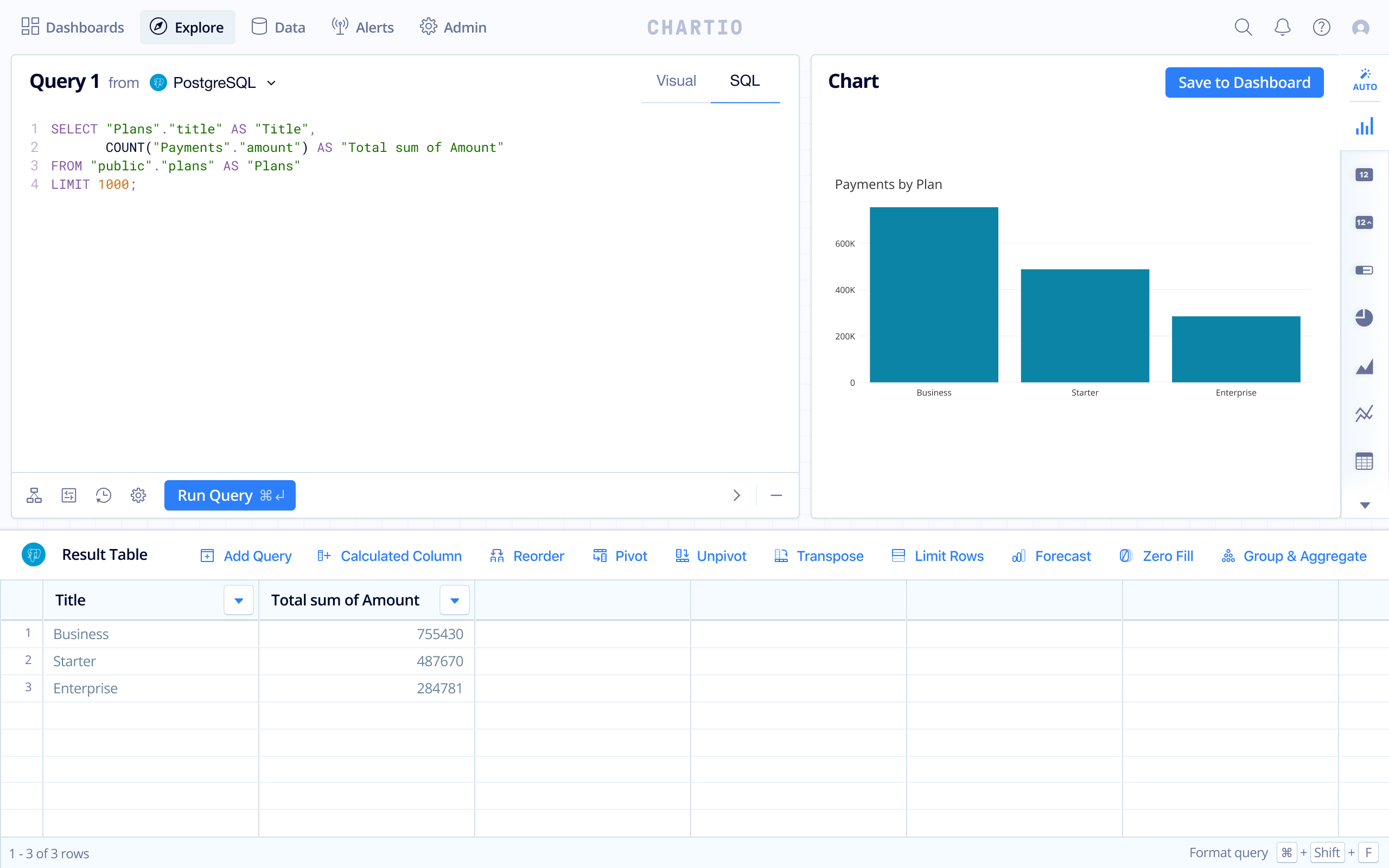1389x868 pixels.
Task: Select the single value trend chart icon
Action: 1363,222
